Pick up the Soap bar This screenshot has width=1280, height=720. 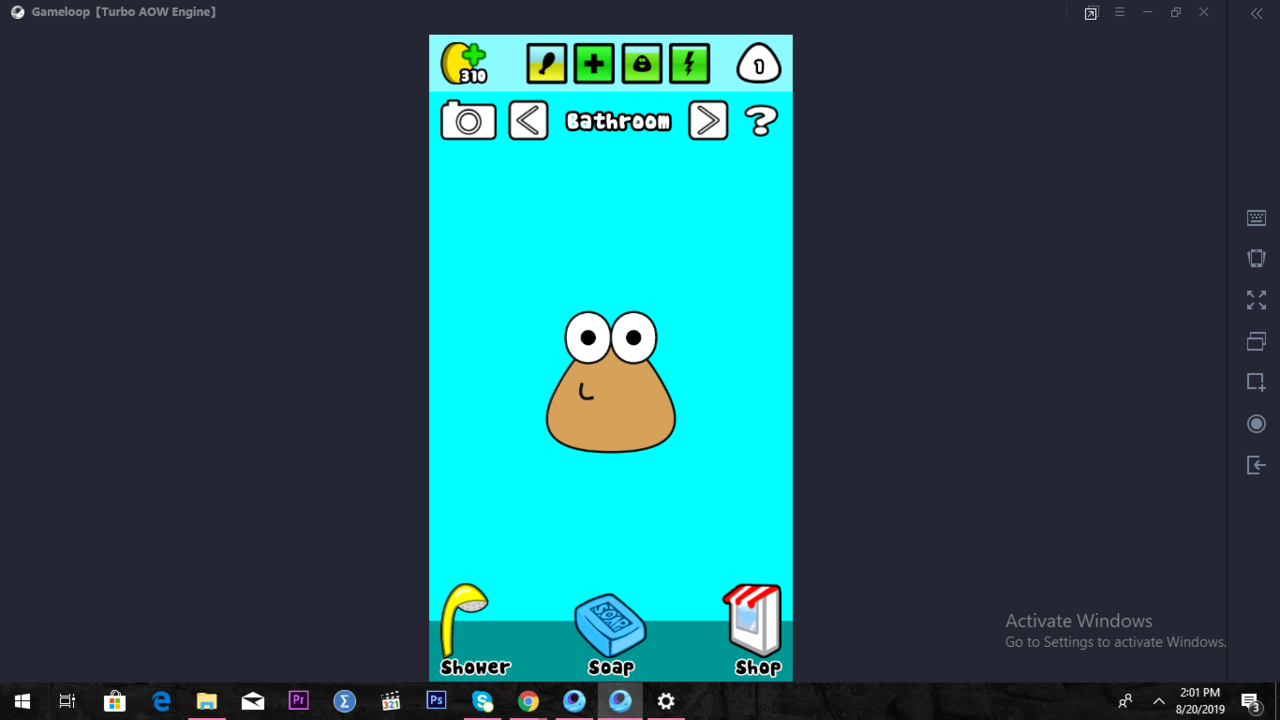point(611,635)
